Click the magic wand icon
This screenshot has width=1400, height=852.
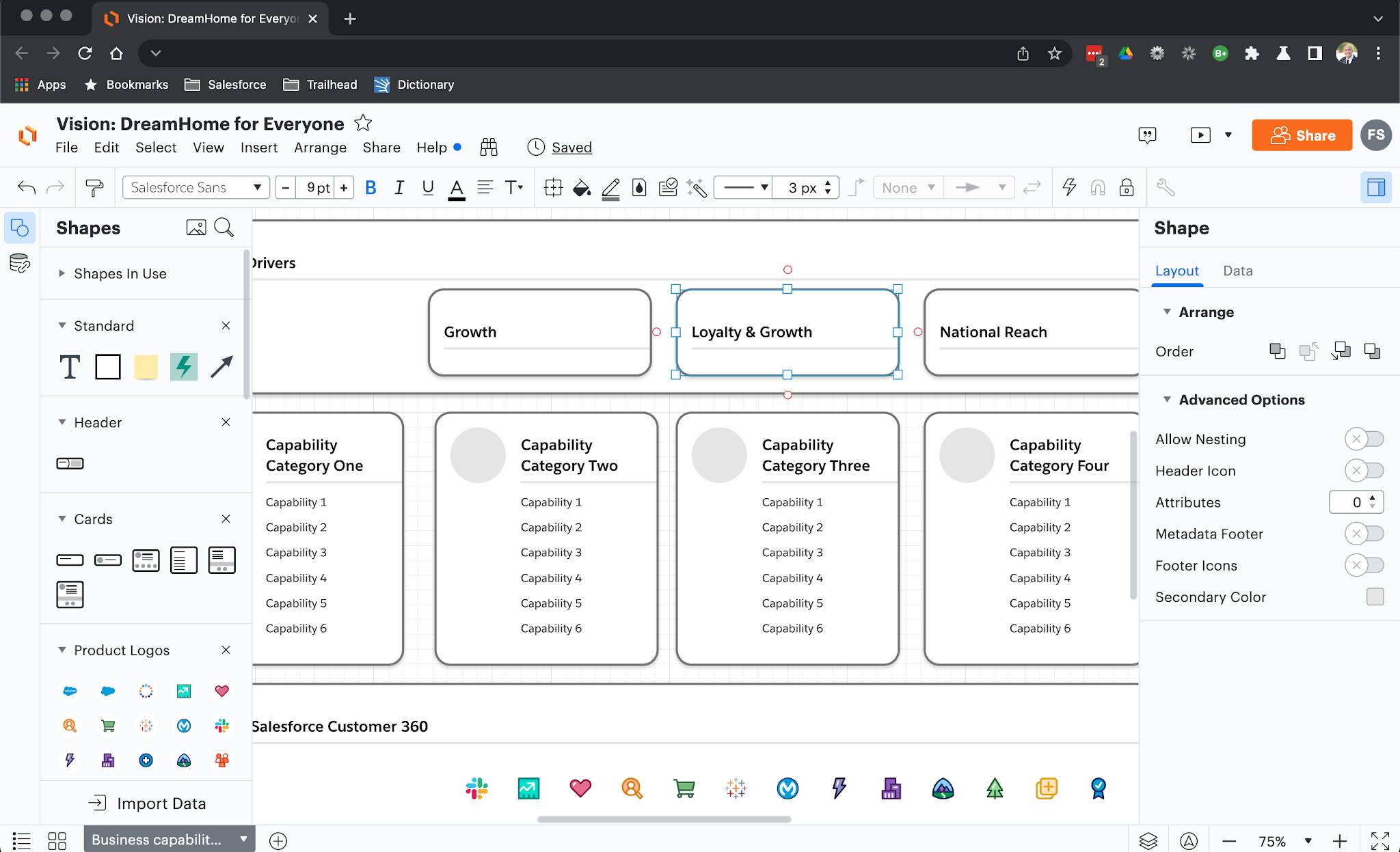point(697,188)
